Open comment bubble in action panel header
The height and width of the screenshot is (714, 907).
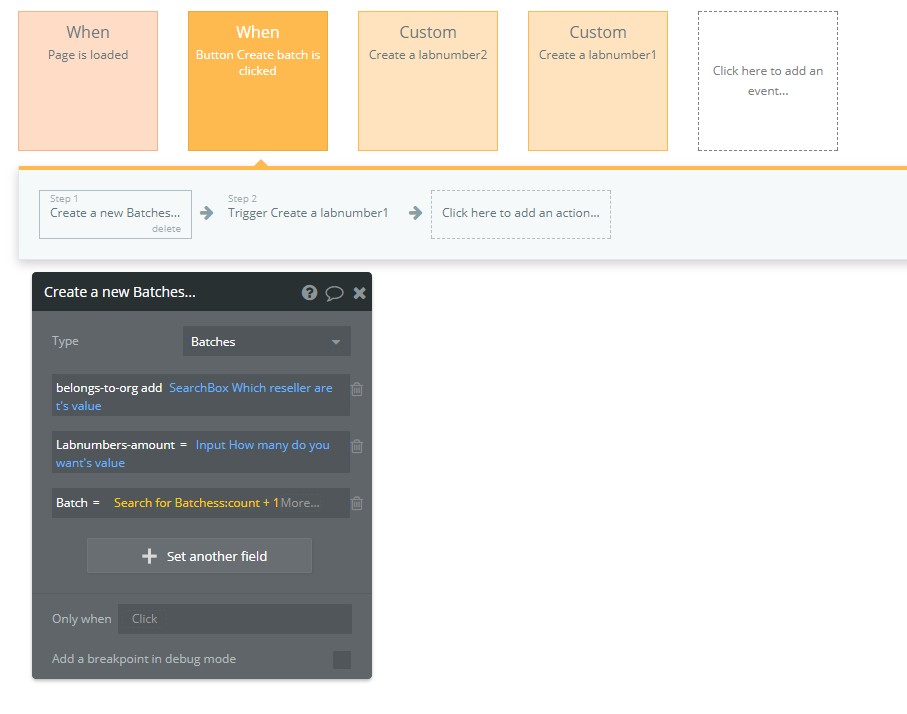[334, 293]
